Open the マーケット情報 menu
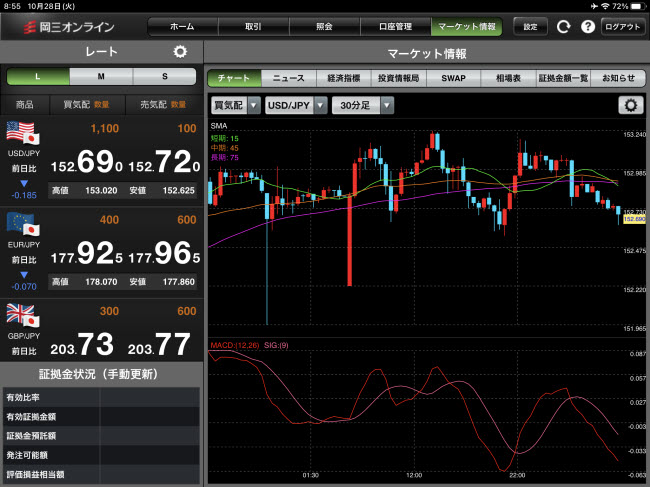The height and width of the screenshot is (487, 650). coord(467,27)
